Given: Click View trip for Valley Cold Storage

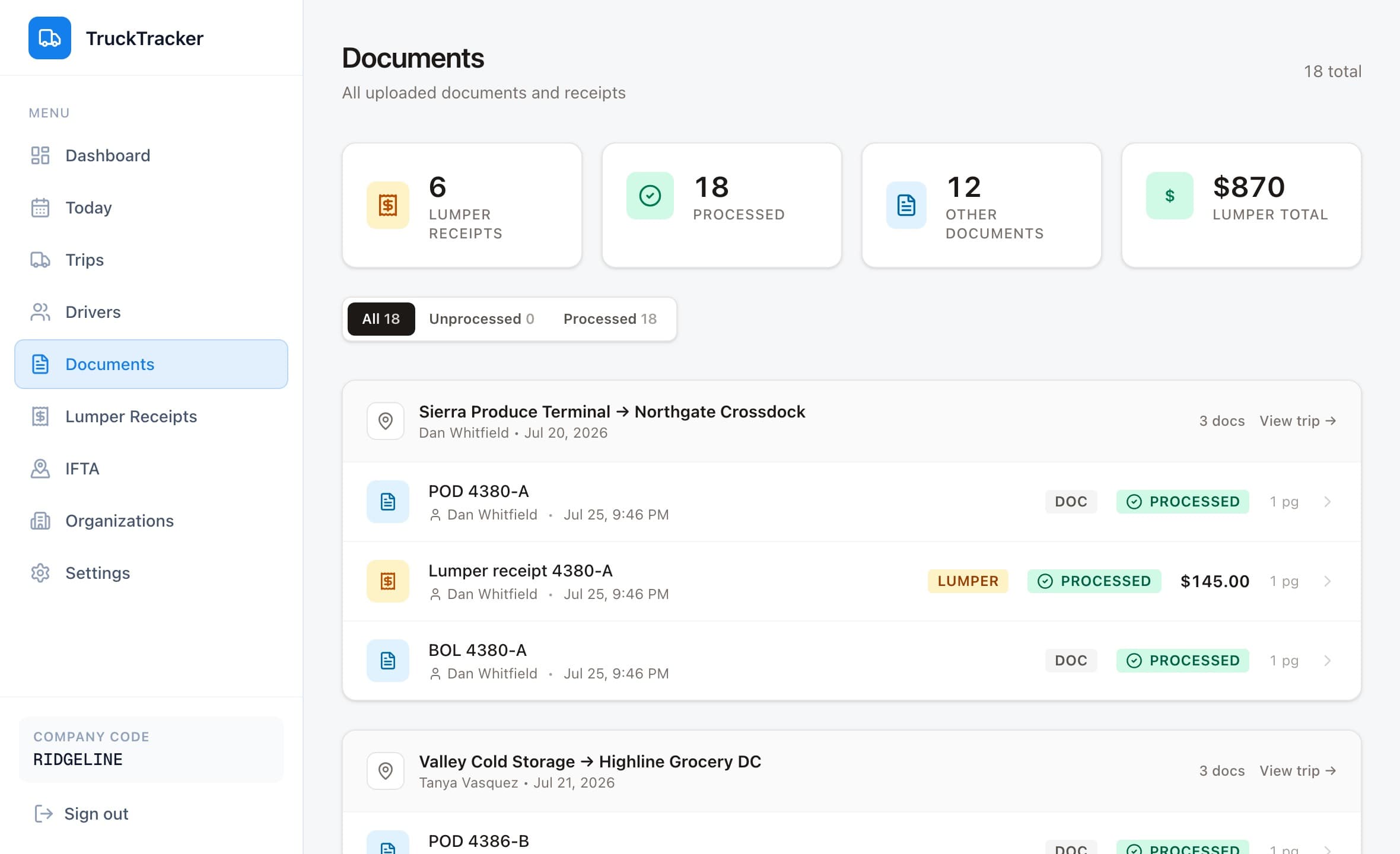Looking at the screenshot, I should click(x=1298, y=771).
